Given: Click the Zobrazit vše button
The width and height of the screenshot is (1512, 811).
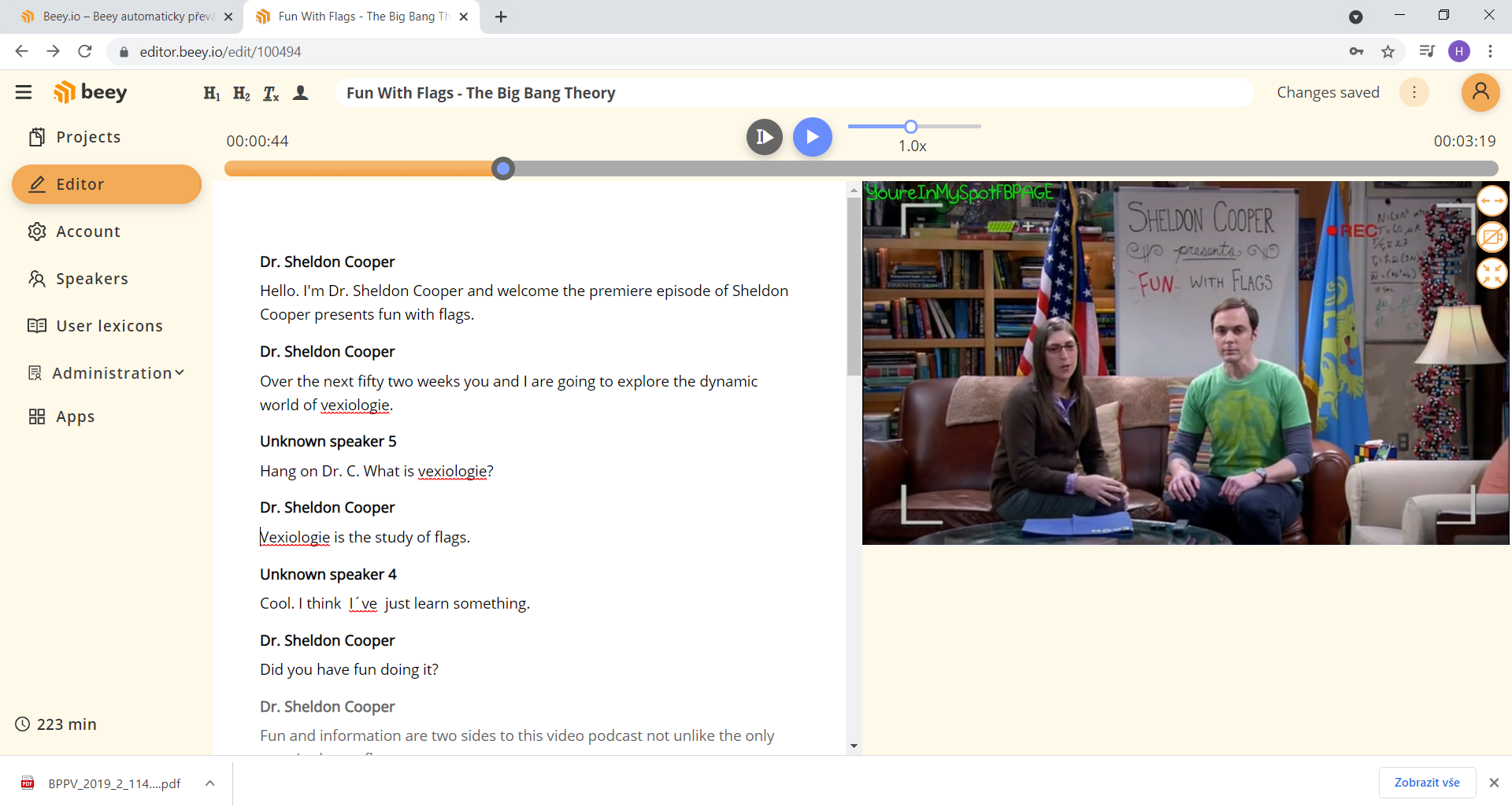Looking at the screenshot, I should pos(1427,782).
